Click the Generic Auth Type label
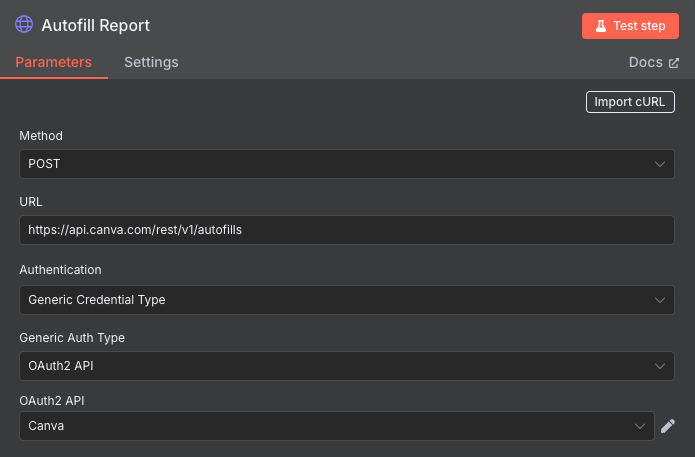 point(72,338)
